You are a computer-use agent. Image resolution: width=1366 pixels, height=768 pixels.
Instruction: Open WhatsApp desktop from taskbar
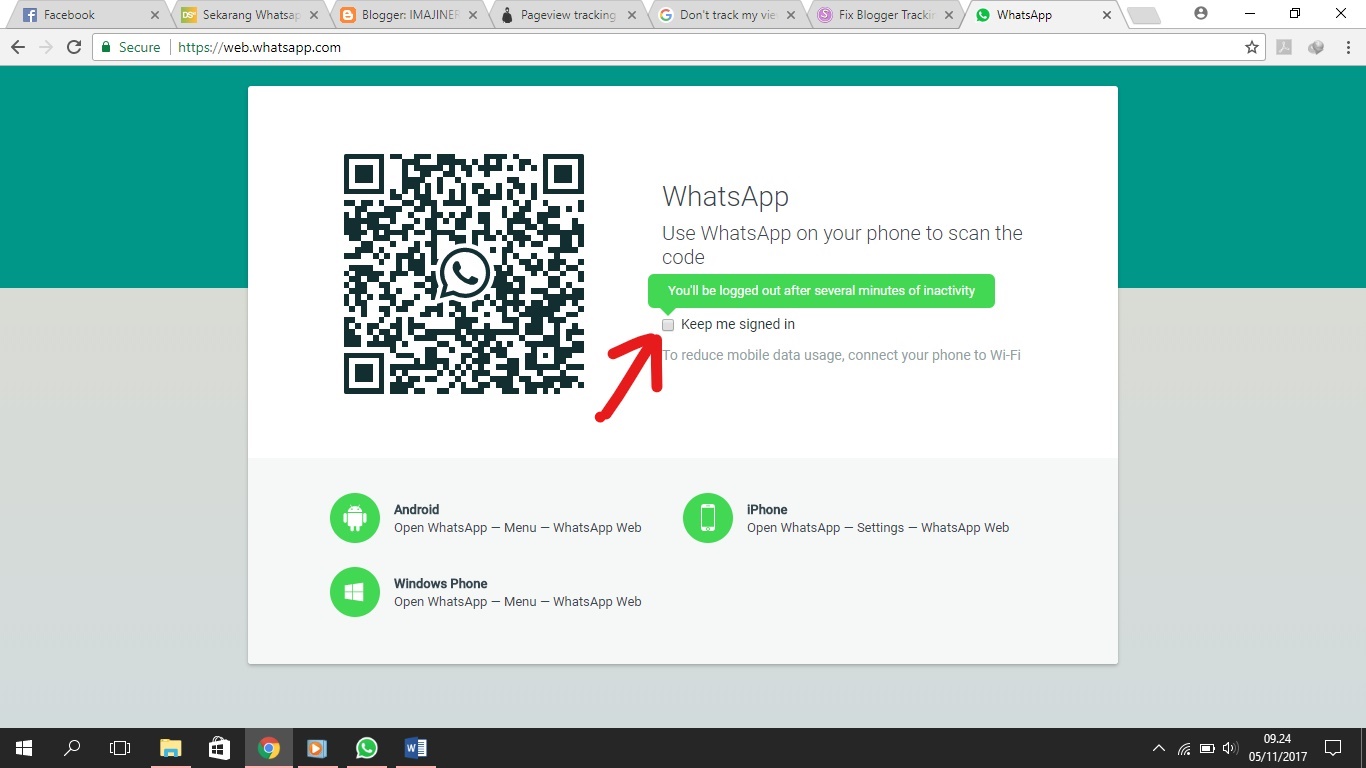(x=367, y=748)
